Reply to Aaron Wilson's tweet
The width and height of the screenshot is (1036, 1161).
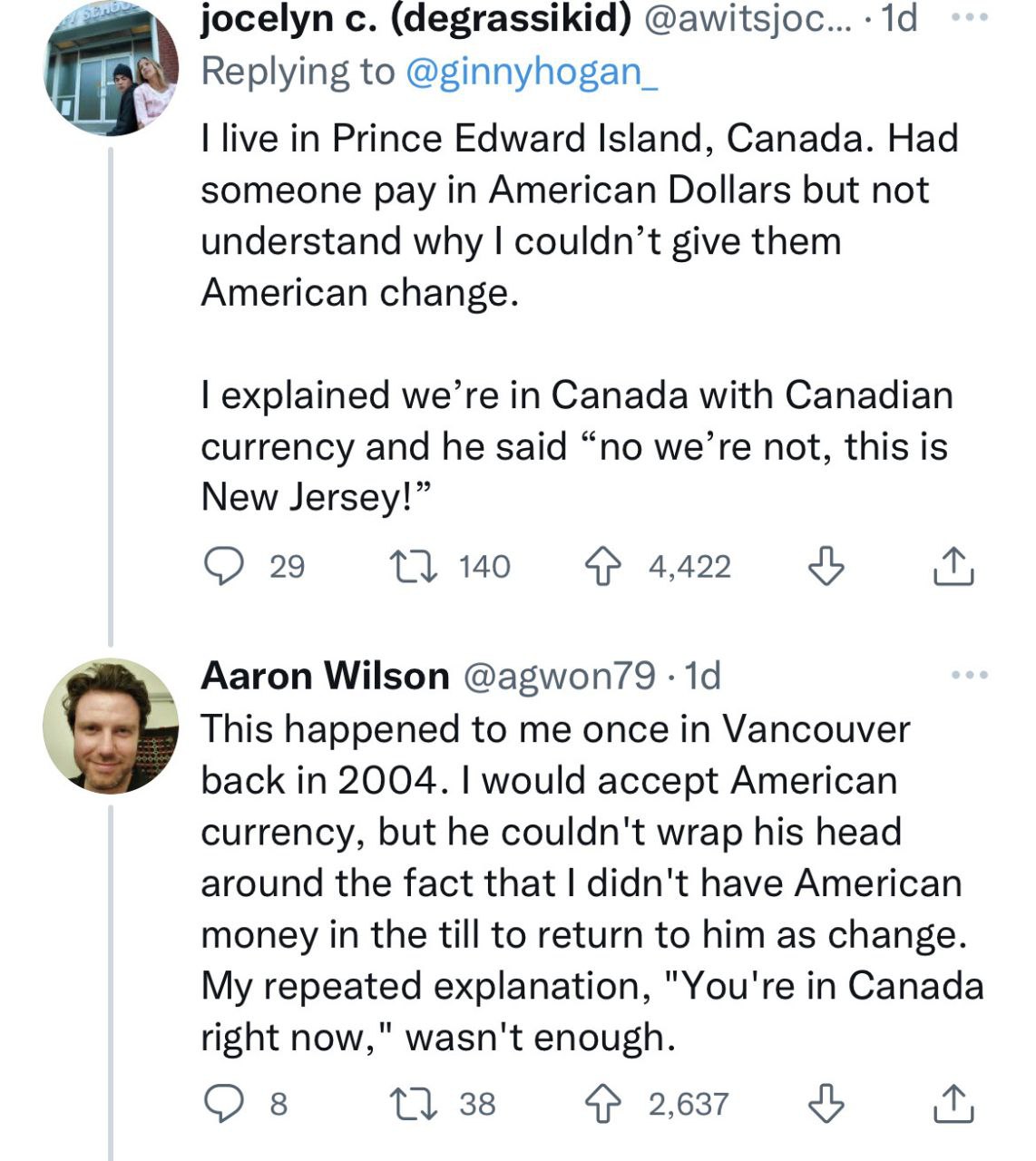point(220,1104)
